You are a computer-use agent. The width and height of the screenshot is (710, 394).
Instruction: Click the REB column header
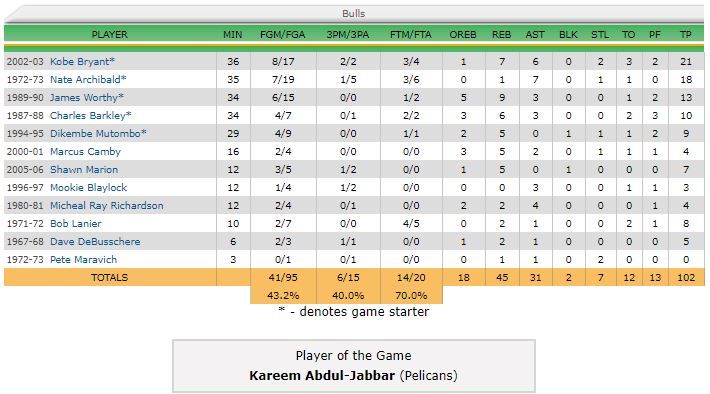coord(502,35)
